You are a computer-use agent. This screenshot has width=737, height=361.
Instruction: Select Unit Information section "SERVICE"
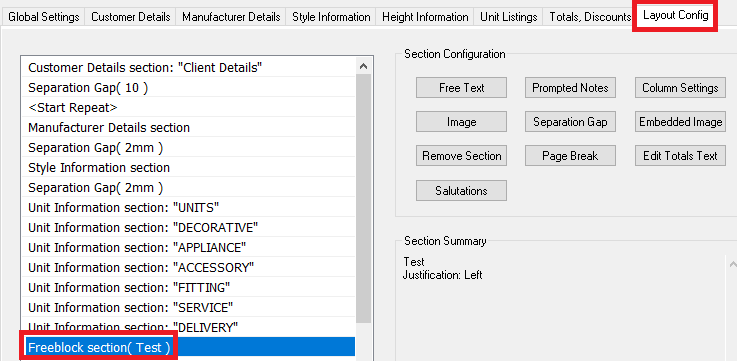pyautogui.click(x=188, y=307)
